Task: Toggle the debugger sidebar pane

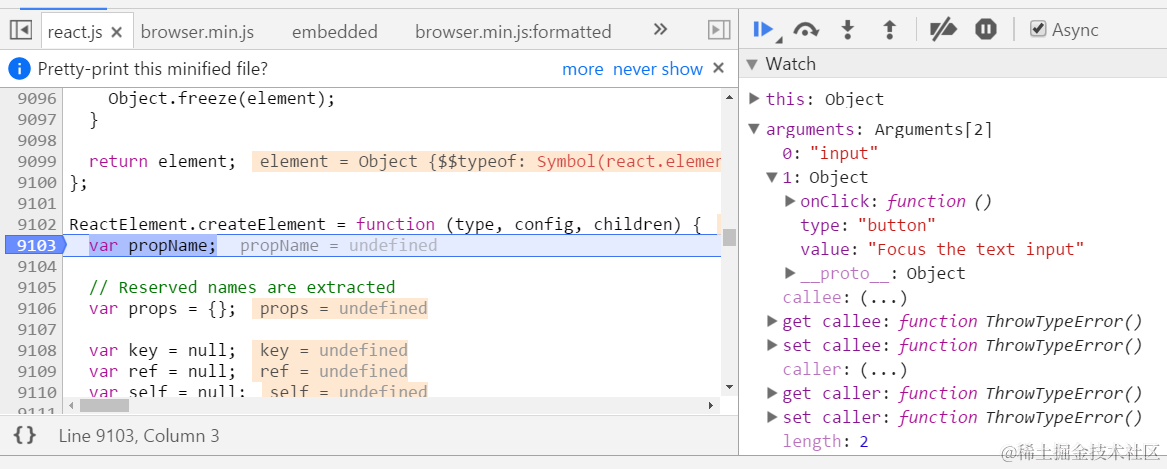Action: pyautogui.click(x=717, y=30)
